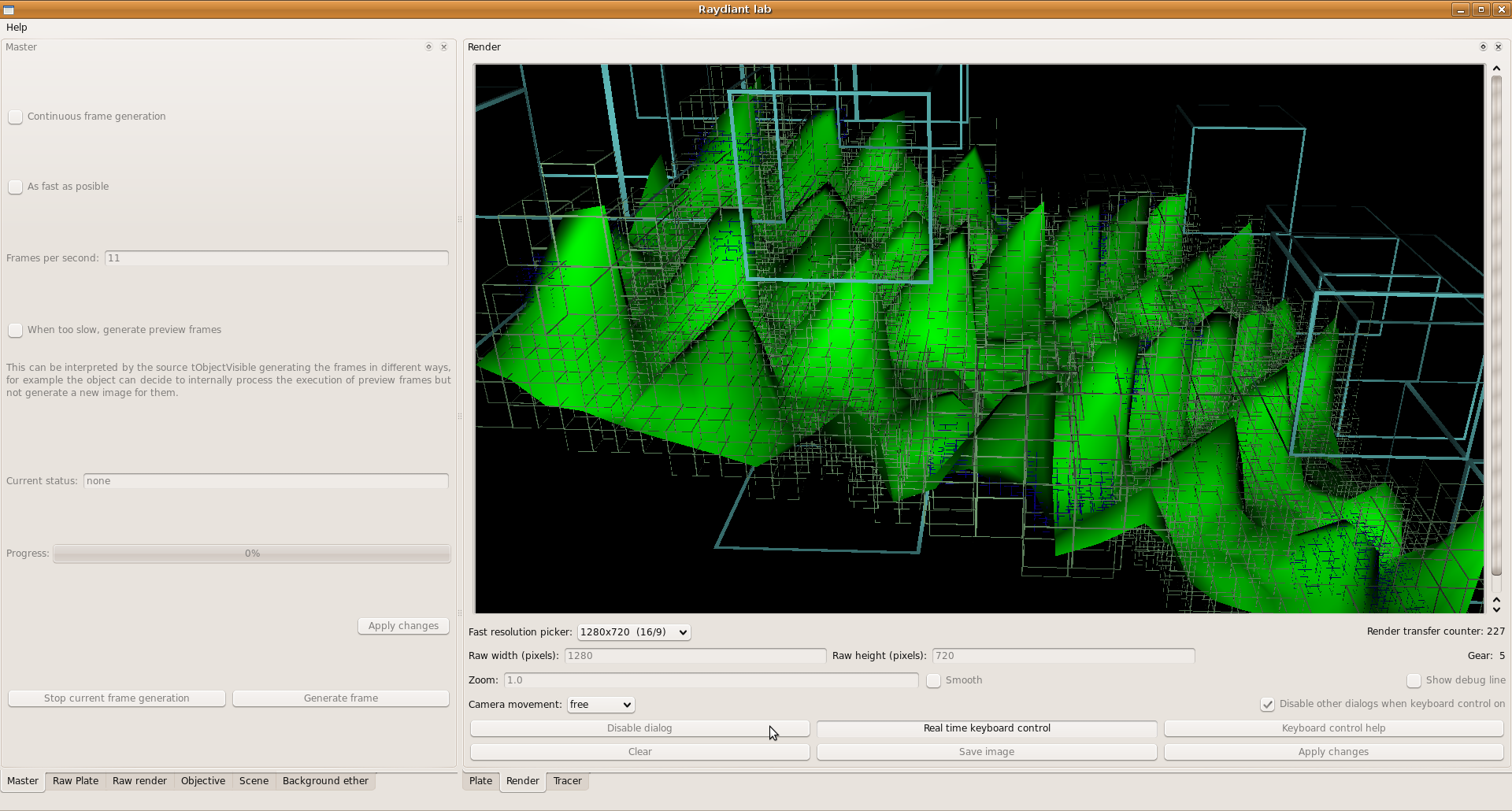Undock the Render panel with its float icon
The image size is (1512, 811).
pos(1483,47)
